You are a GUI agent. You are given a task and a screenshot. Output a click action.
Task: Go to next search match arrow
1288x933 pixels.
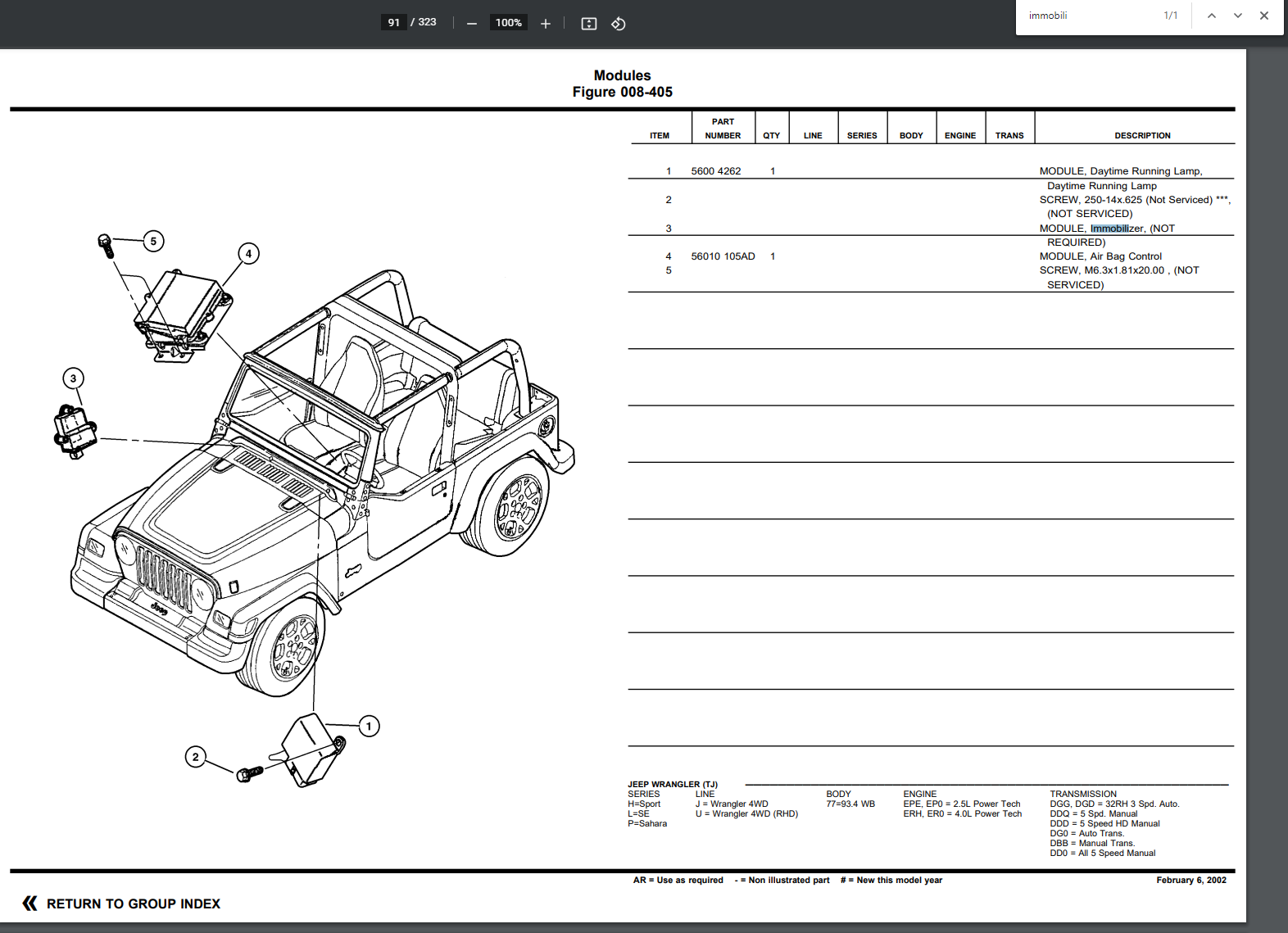pos(1237,16)
